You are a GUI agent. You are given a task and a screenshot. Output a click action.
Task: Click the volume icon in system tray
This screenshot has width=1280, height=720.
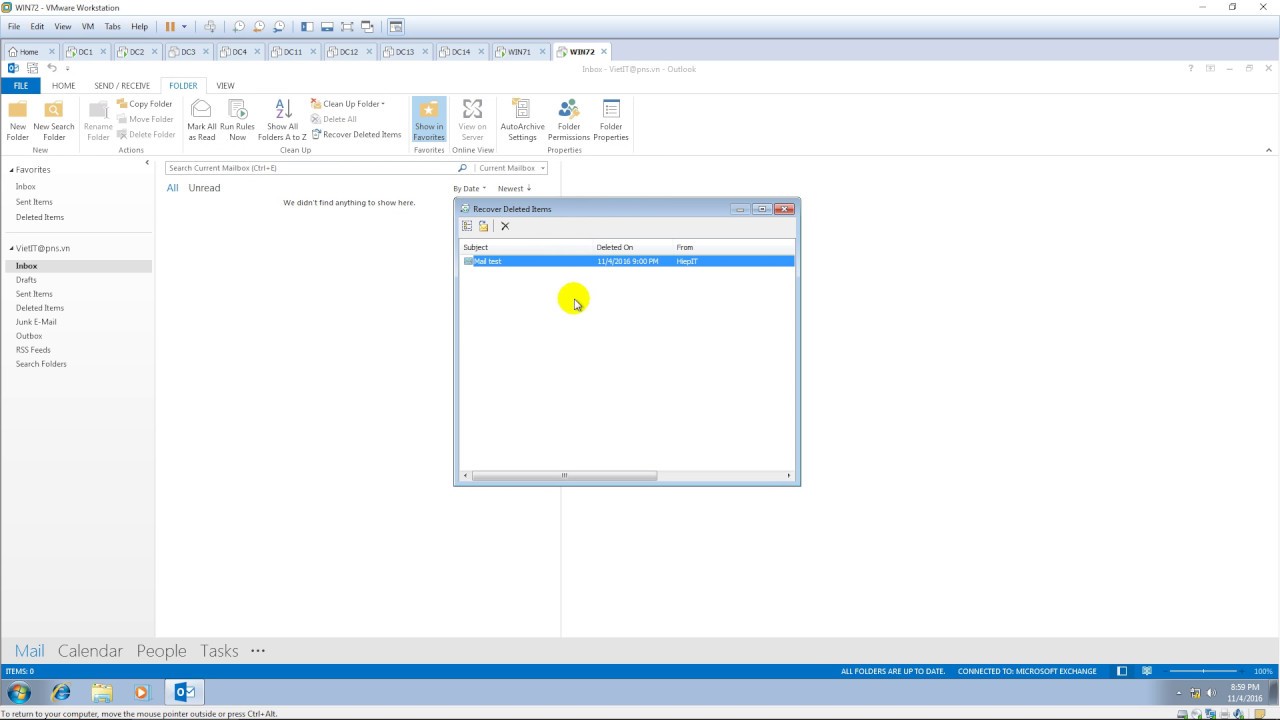(1211, 692)
